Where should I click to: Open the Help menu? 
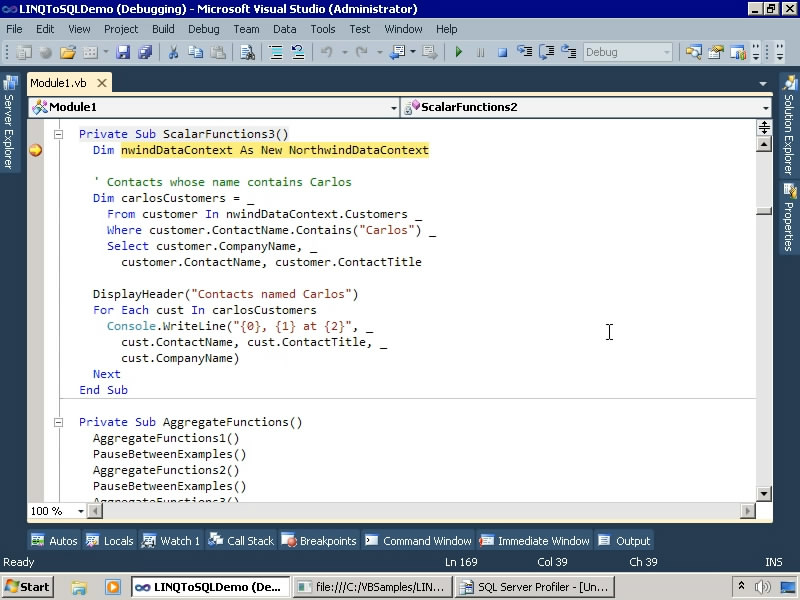point(446,29)
